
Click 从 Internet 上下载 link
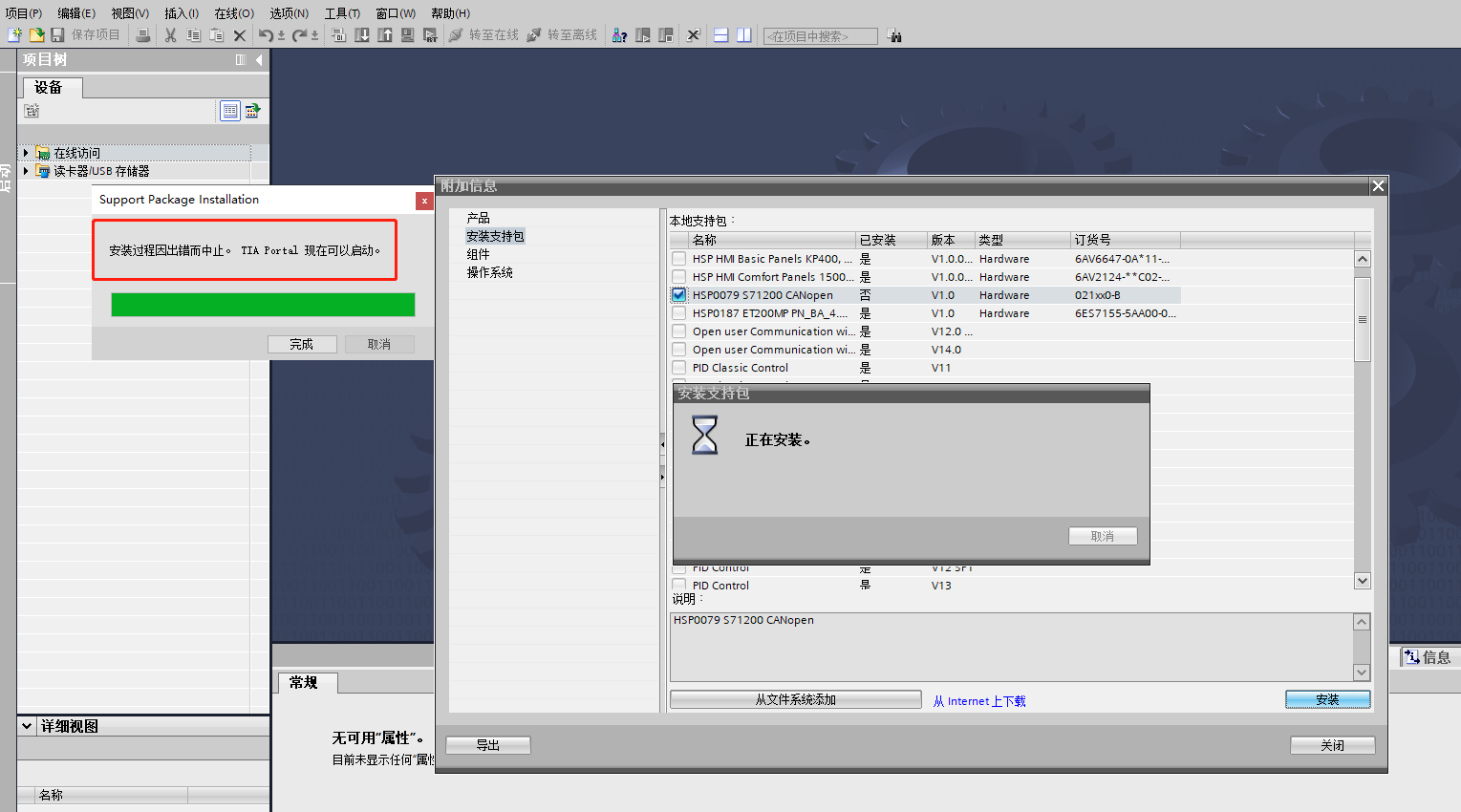pos(978,701)
